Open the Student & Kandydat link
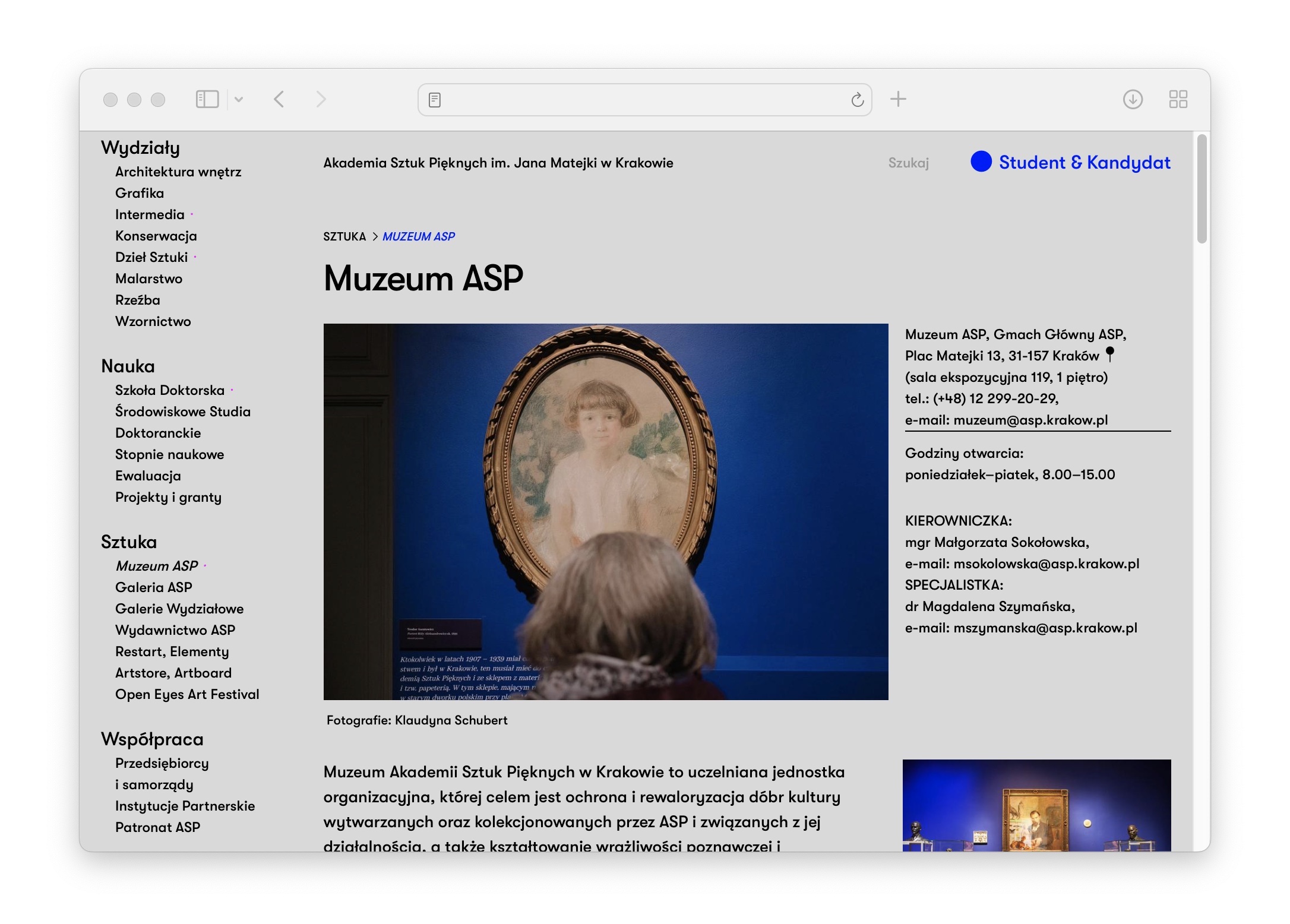The height and width of the screenshot is (924, 1290). (x=1084, y=162)
